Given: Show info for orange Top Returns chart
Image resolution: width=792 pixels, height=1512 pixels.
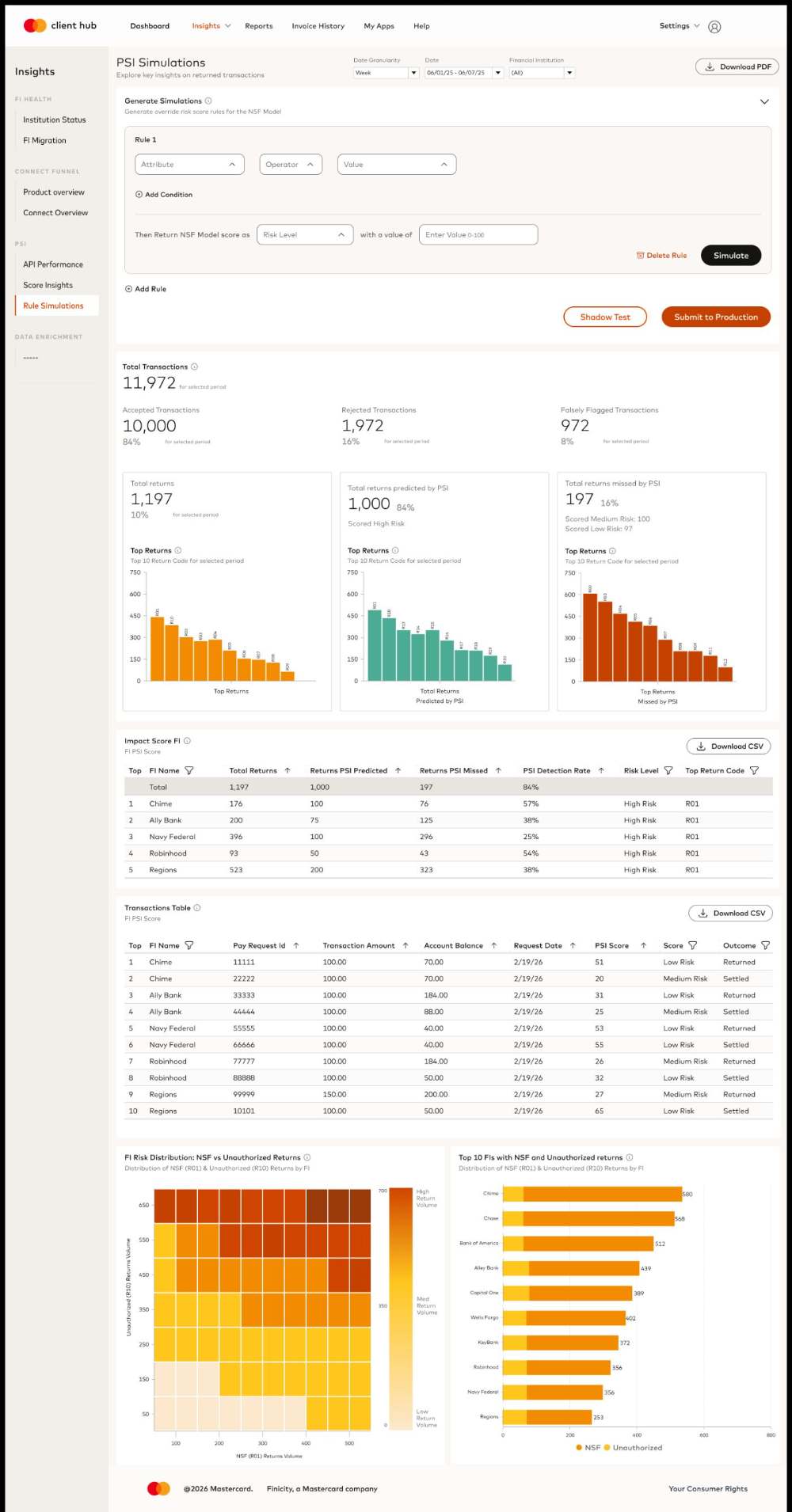Looking at the screenshot, I should coord(178,550).
